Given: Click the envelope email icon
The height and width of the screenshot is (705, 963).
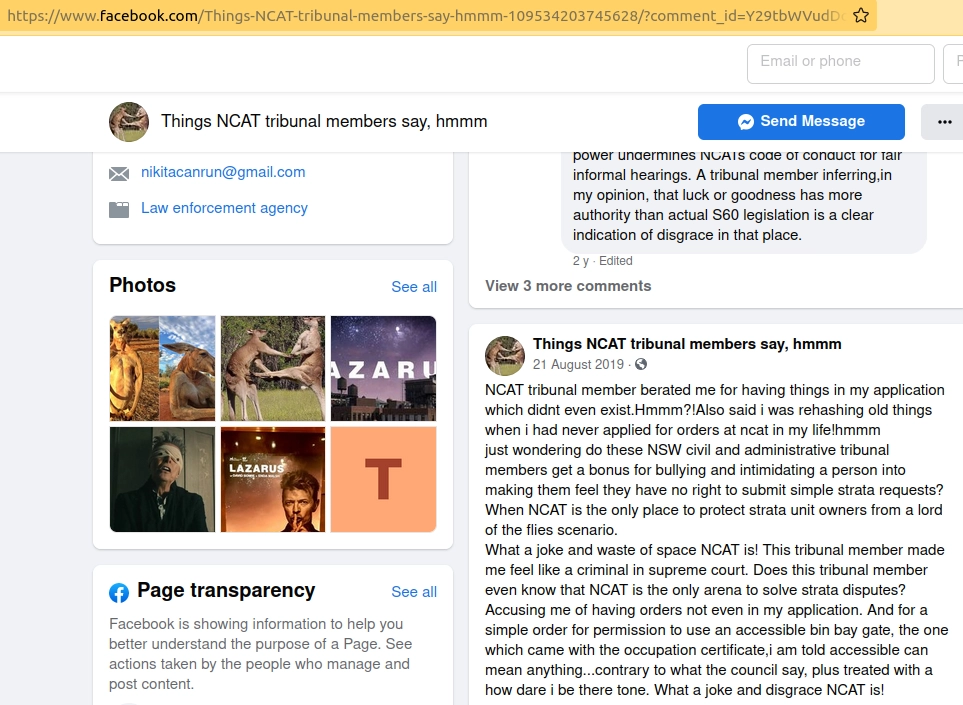Looking at the screenshot, I should 119,174.
